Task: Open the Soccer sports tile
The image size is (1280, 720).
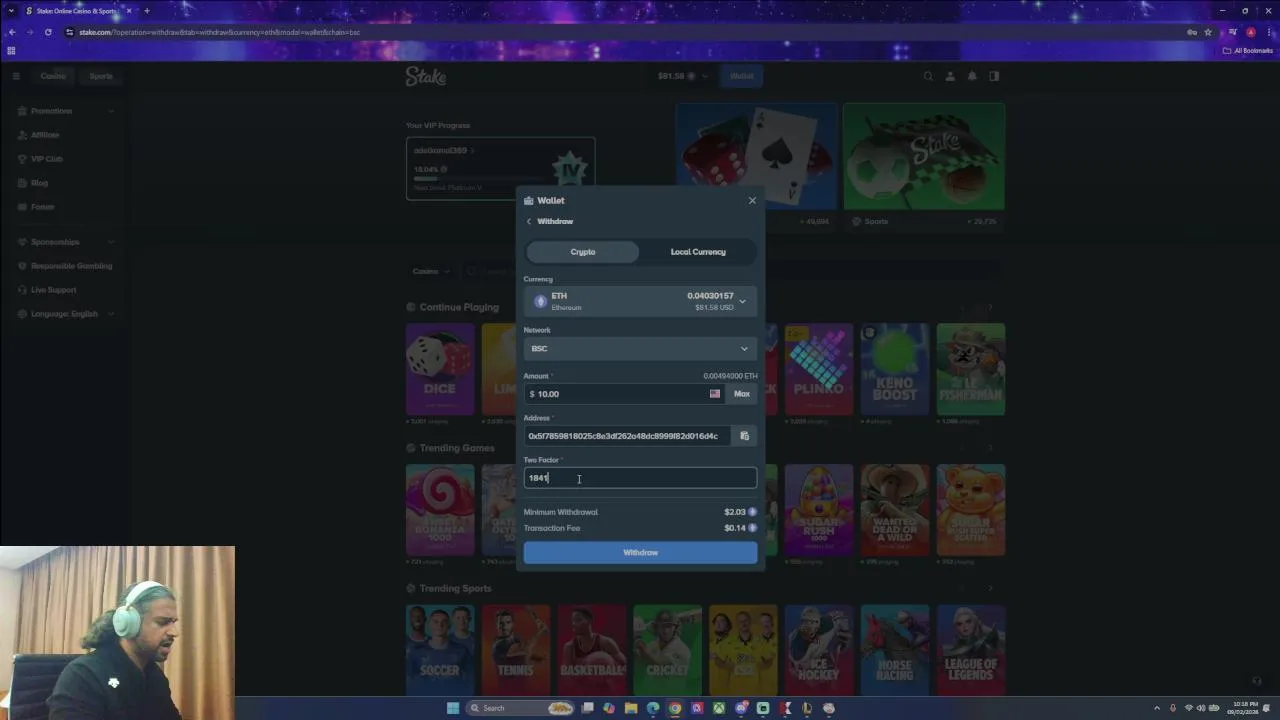Action: pos(440,650)
